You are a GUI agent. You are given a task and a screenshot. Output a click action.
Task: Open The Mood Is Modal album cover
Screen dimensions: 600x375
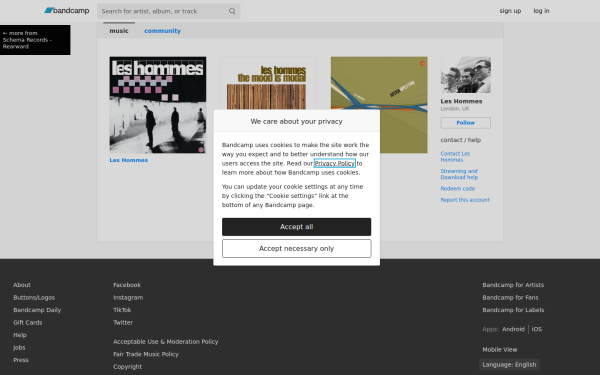click(268, 83)
